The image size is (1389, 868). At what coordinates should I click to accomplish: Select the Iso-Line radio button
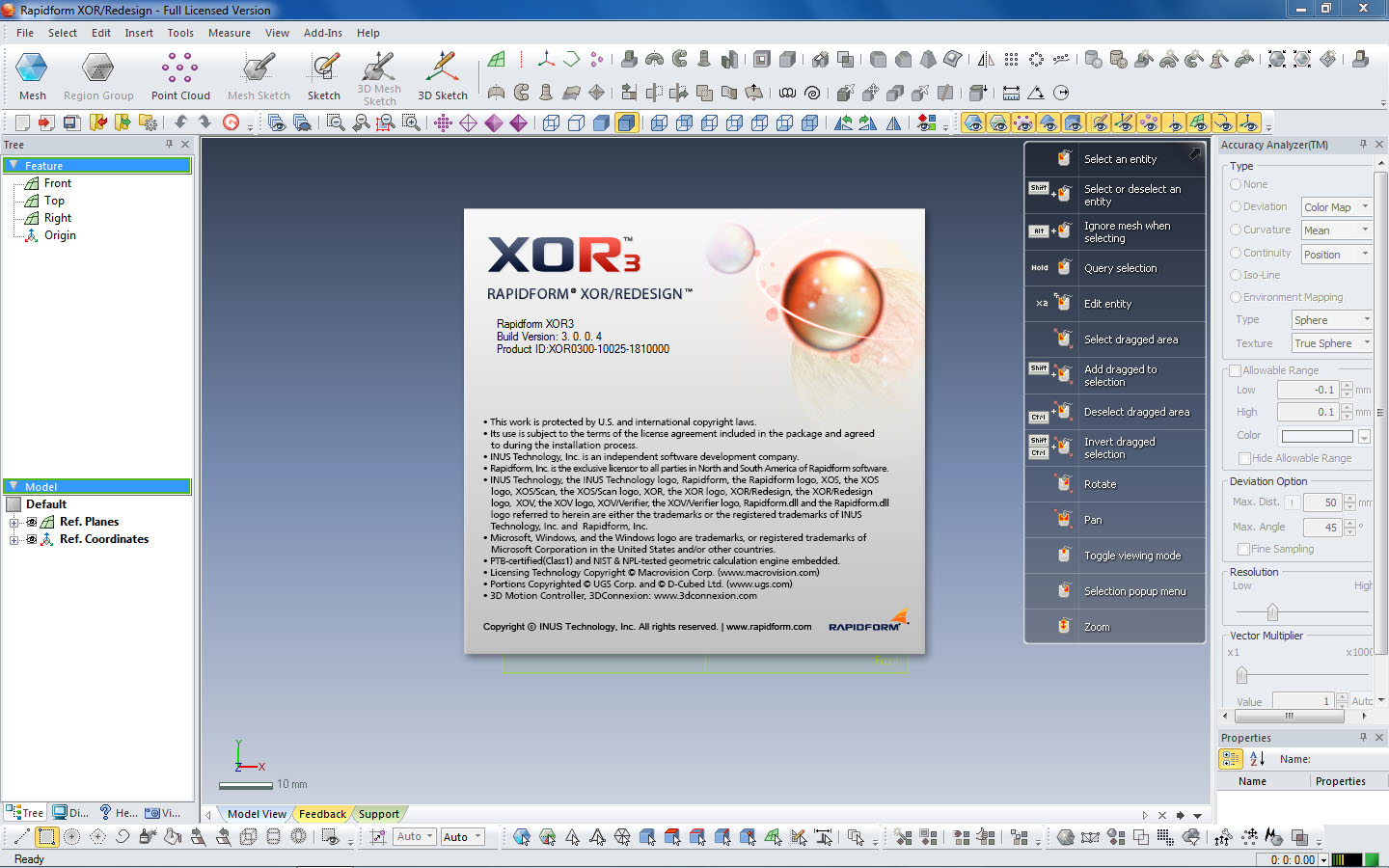[x=1236, y=275]
